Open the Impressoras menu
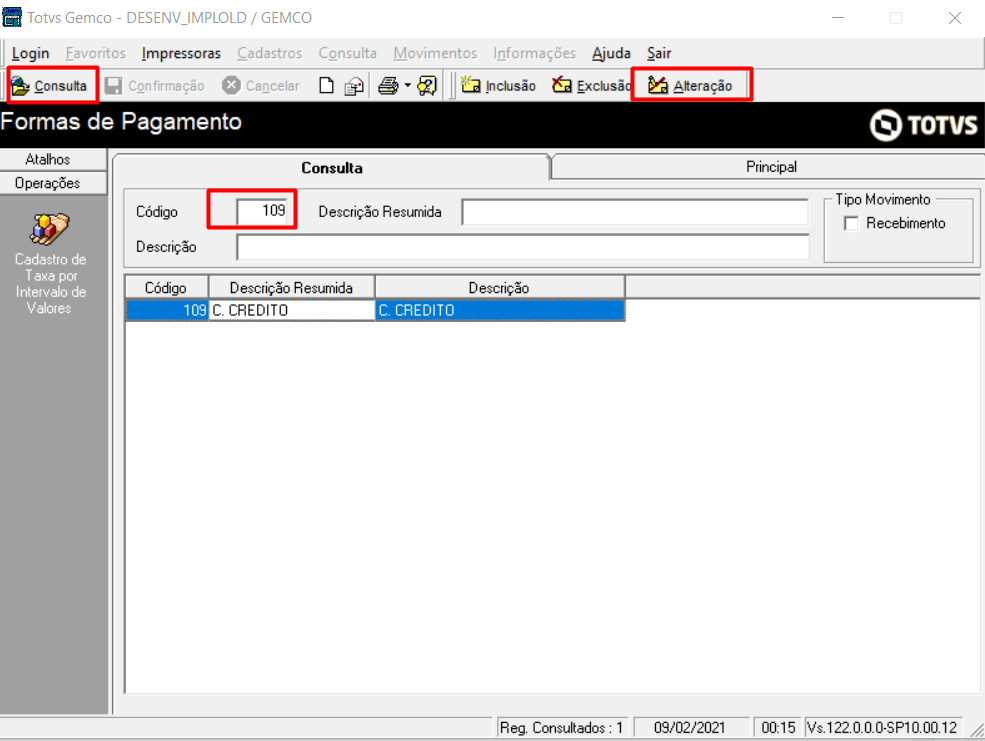The image size is (985, 741). [181, 53]
